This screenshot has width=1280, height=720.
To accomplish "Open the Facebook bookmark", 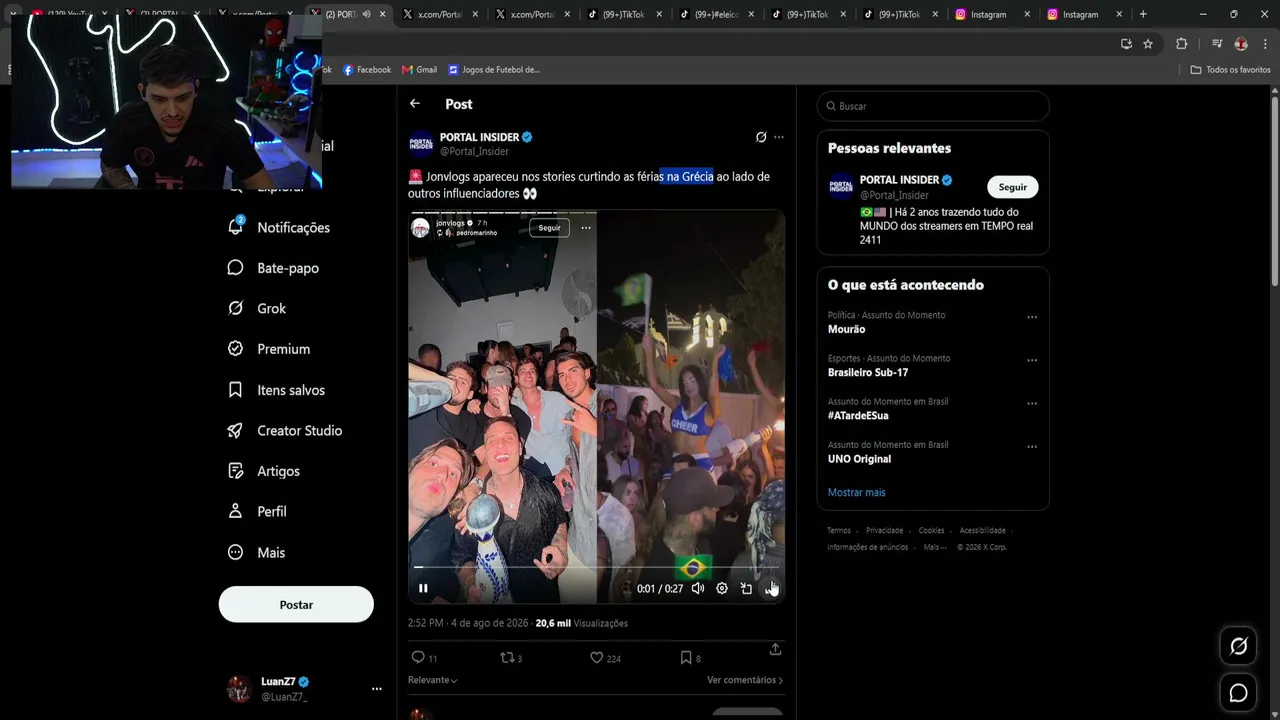I will click(x=367, y=70).
